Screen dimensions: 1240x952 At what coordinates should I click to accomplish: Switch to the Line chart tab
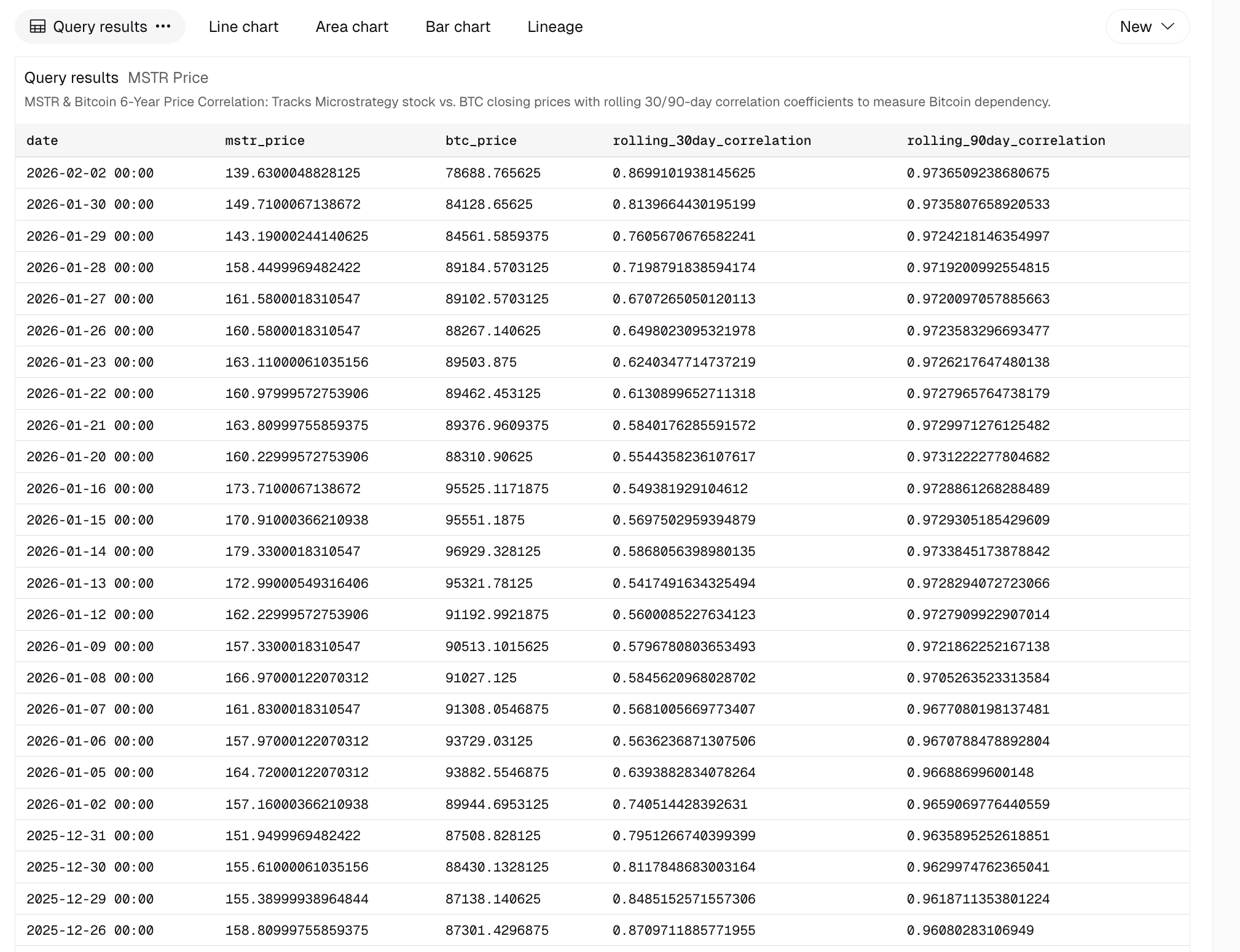(243, 26)
